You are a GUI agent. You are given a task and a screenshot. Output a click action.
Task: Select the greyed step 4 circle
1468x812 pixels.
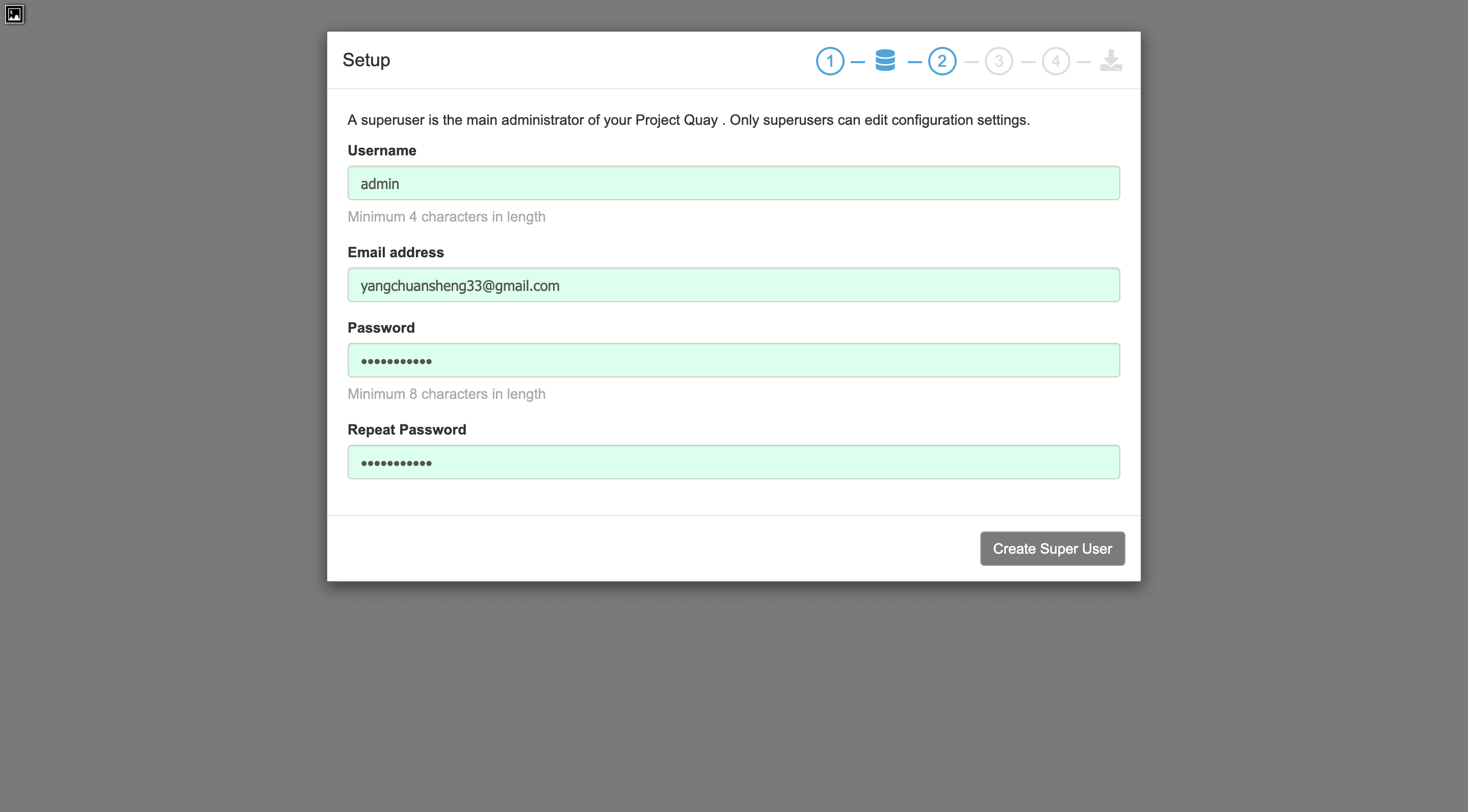point(1056,61)
